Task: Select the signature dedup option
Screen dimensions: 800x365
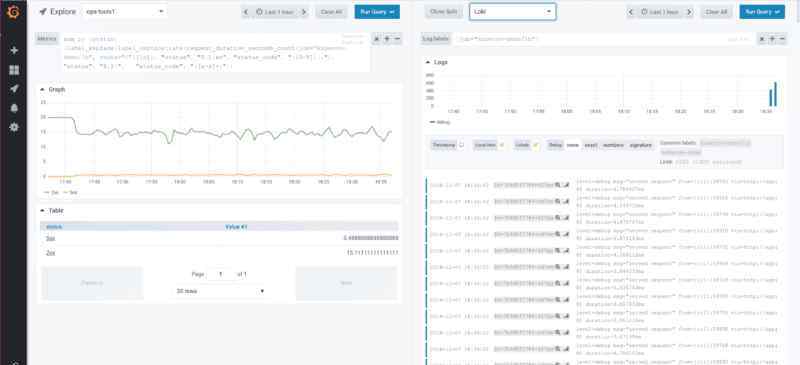Action: (640, 145)
